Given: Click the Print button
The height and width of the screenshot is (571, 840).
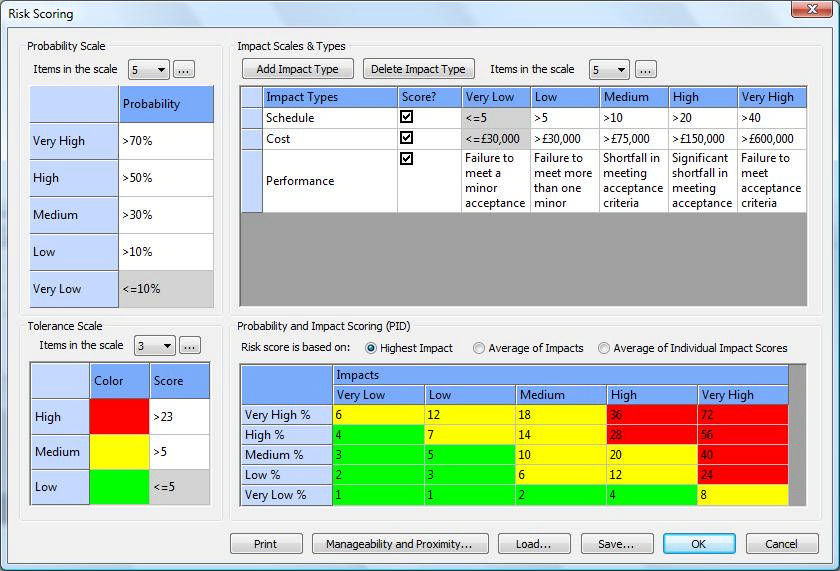Looking at the screenshot, I should pos(266,544).
